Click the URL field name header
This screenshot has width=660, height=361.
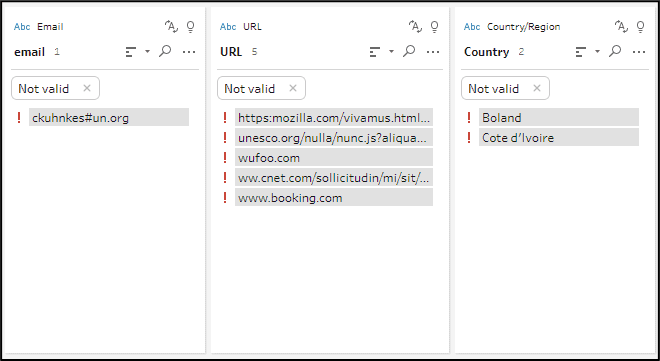[x=231, y=52]
